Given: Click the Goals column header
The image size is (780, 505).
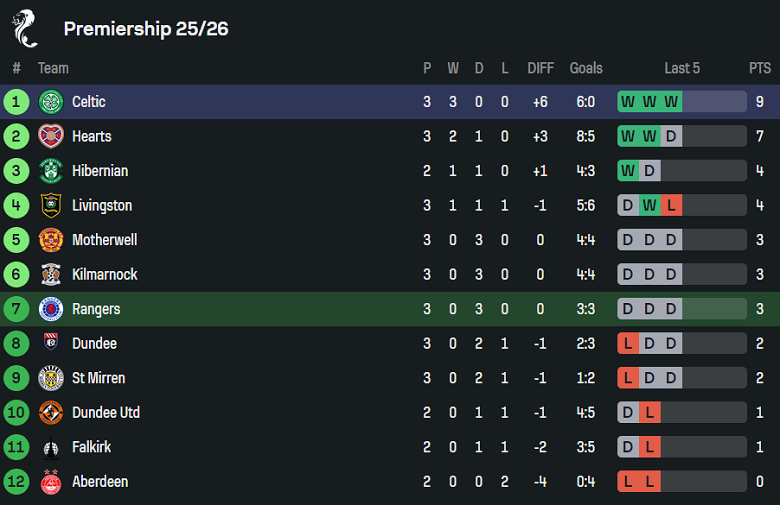Looking at the screenshot, I should point(586,68).
